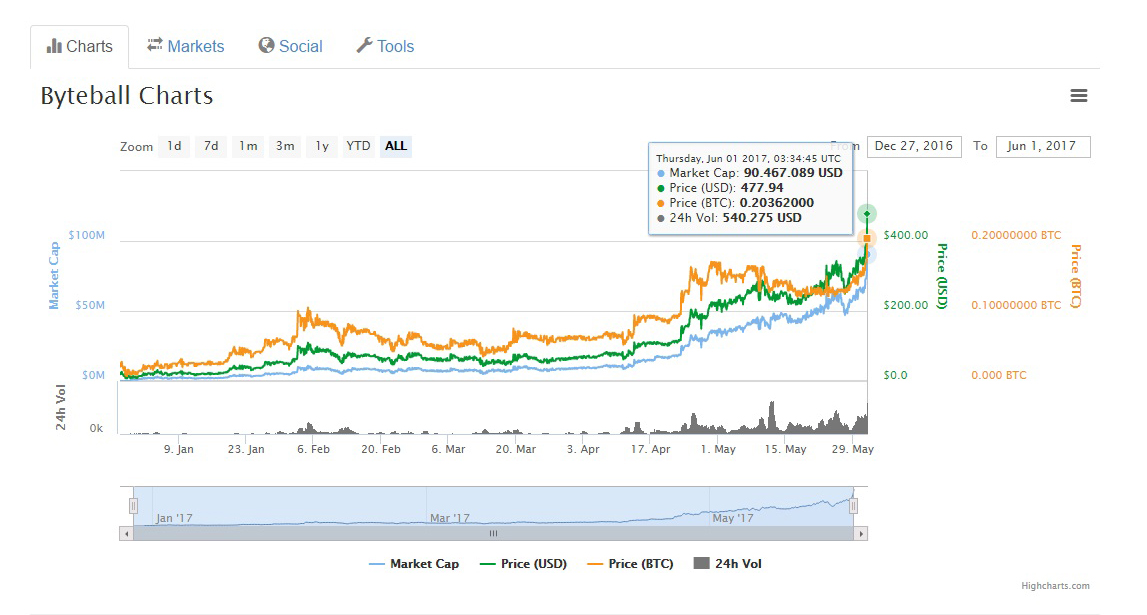This screenshot has height=615, width=1147.
Task: Open the chart hamburger context menu
Action: coord(1078,96)
